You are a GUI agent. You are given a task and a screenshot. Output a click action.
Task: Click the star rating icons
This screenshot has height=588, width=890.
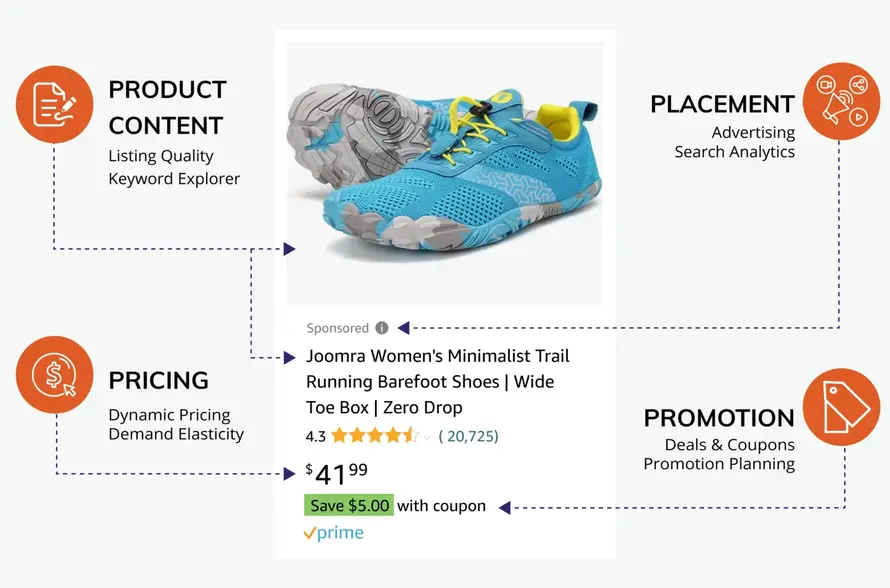point(374,436)
